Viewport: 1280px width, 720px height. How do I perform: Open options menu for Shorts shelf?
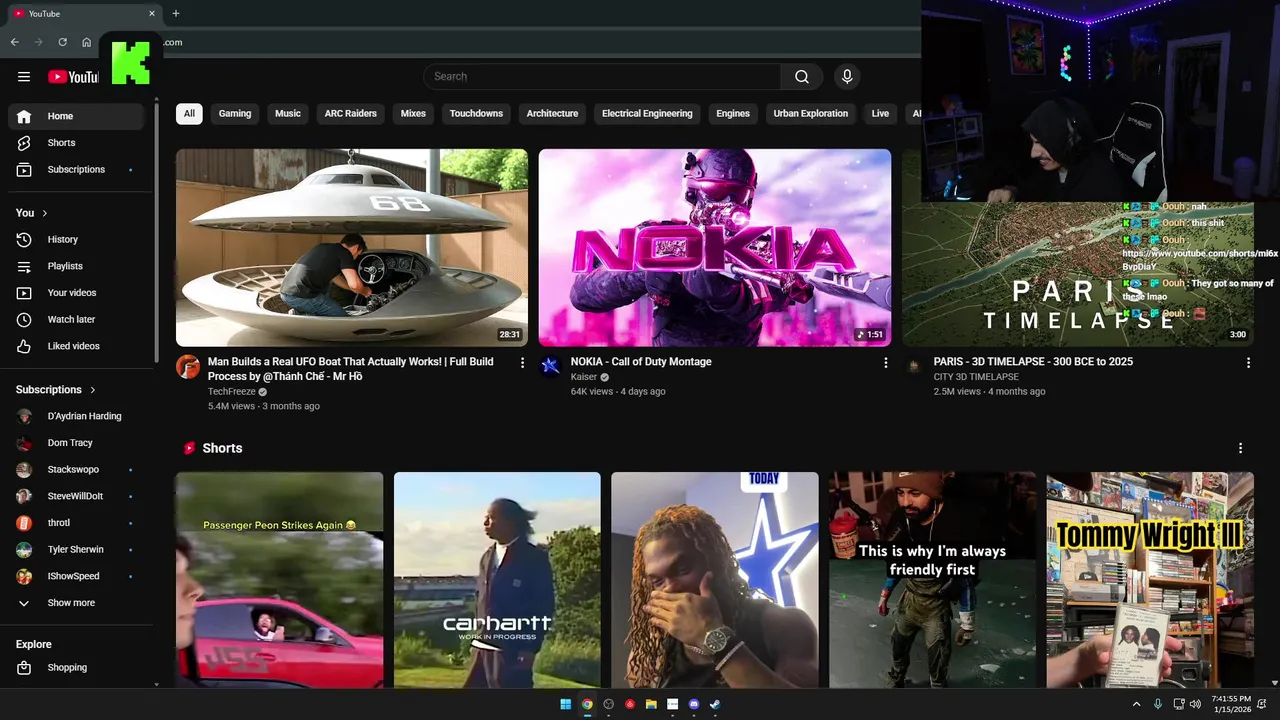pos(1241,449)
